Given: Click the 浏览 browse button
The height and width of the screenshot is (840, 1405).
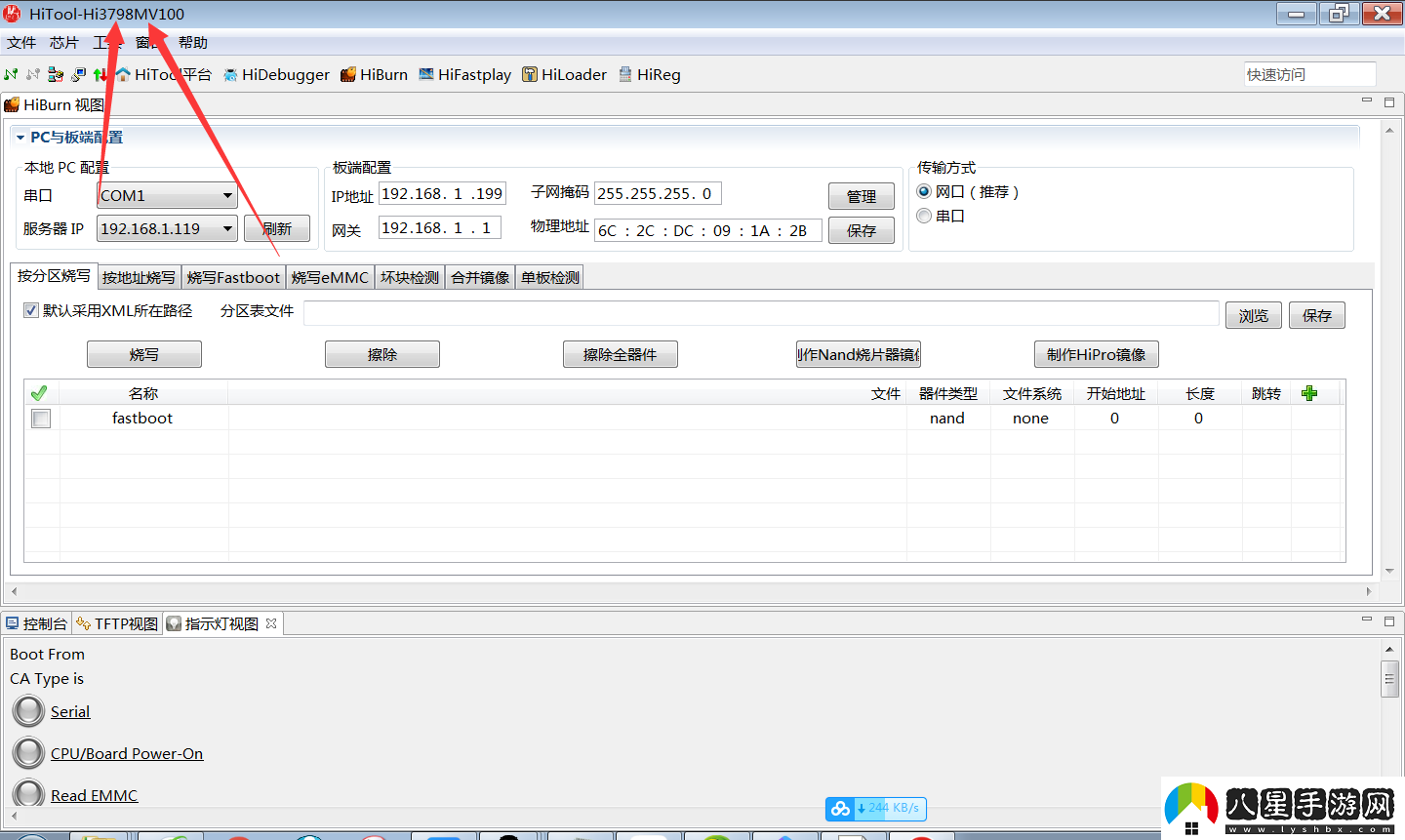Looking at the screenshot, I should [x=1253, y=314].
